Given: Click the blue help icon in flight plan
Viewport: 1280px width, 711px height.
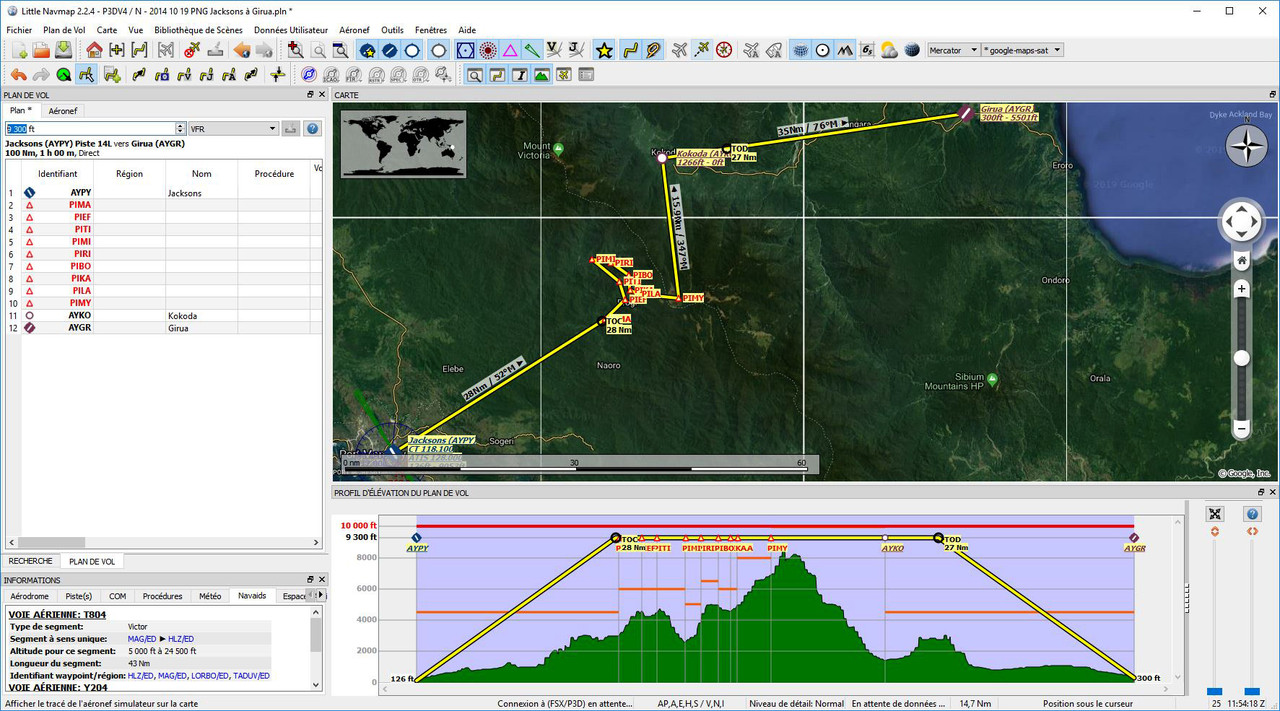Looking at the screenshot, I should point(312,129).
